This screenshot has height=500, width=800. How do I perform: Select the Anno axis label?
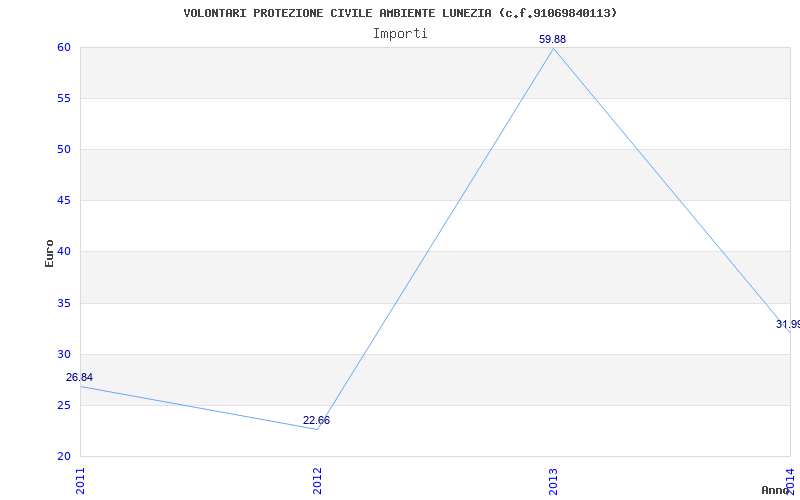(776, 490)
